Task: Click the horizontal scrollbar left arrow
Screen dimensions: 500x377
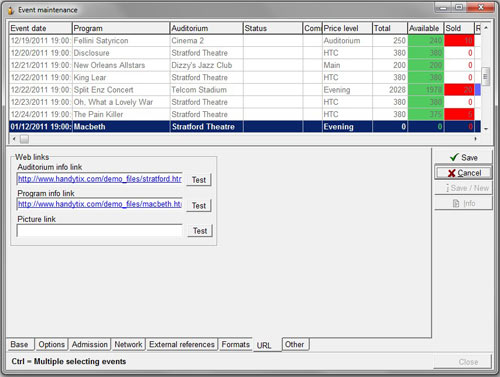Action: pos(14,139)
